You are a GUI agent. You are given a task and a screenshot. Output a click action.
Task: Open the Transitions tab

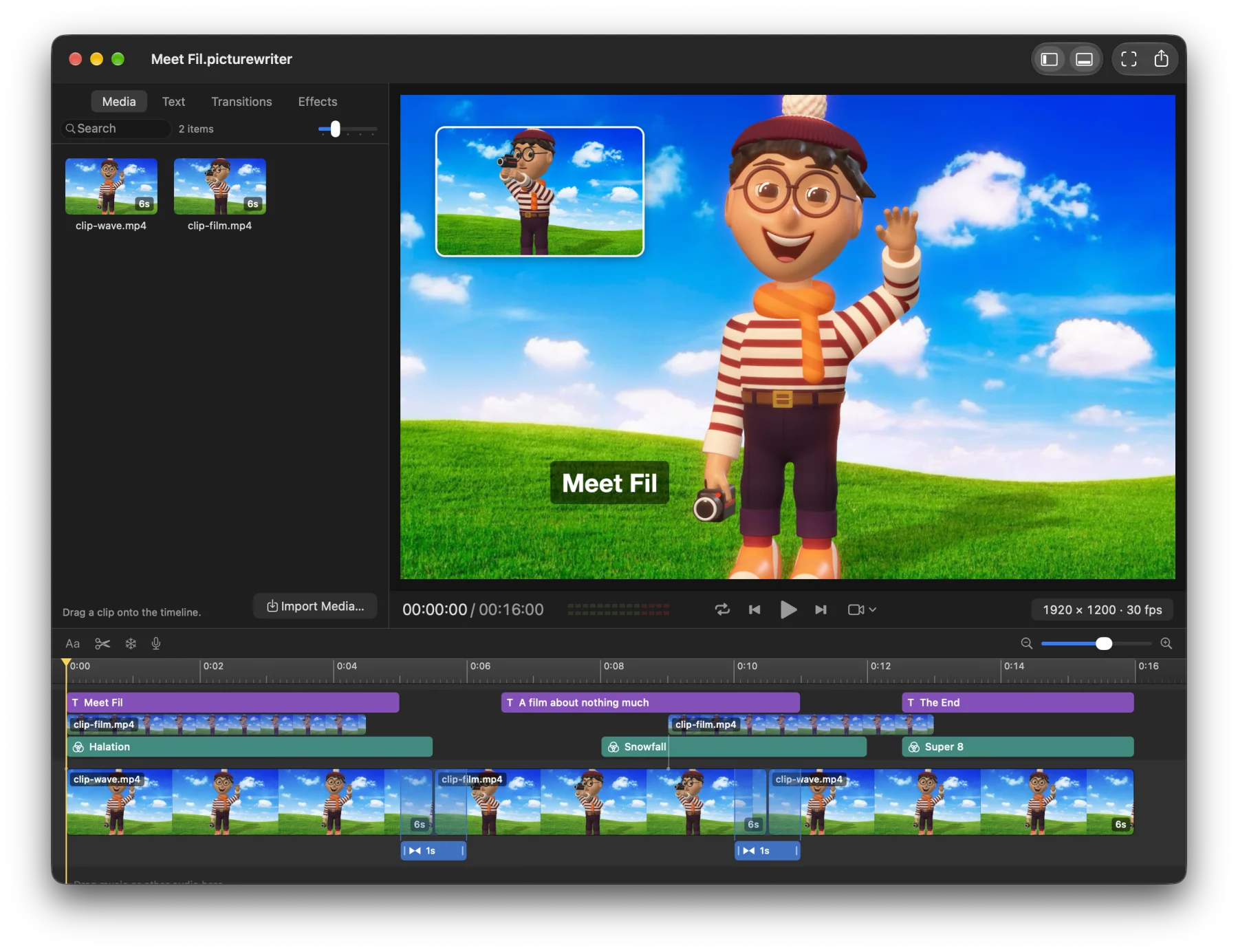[241, 102]
